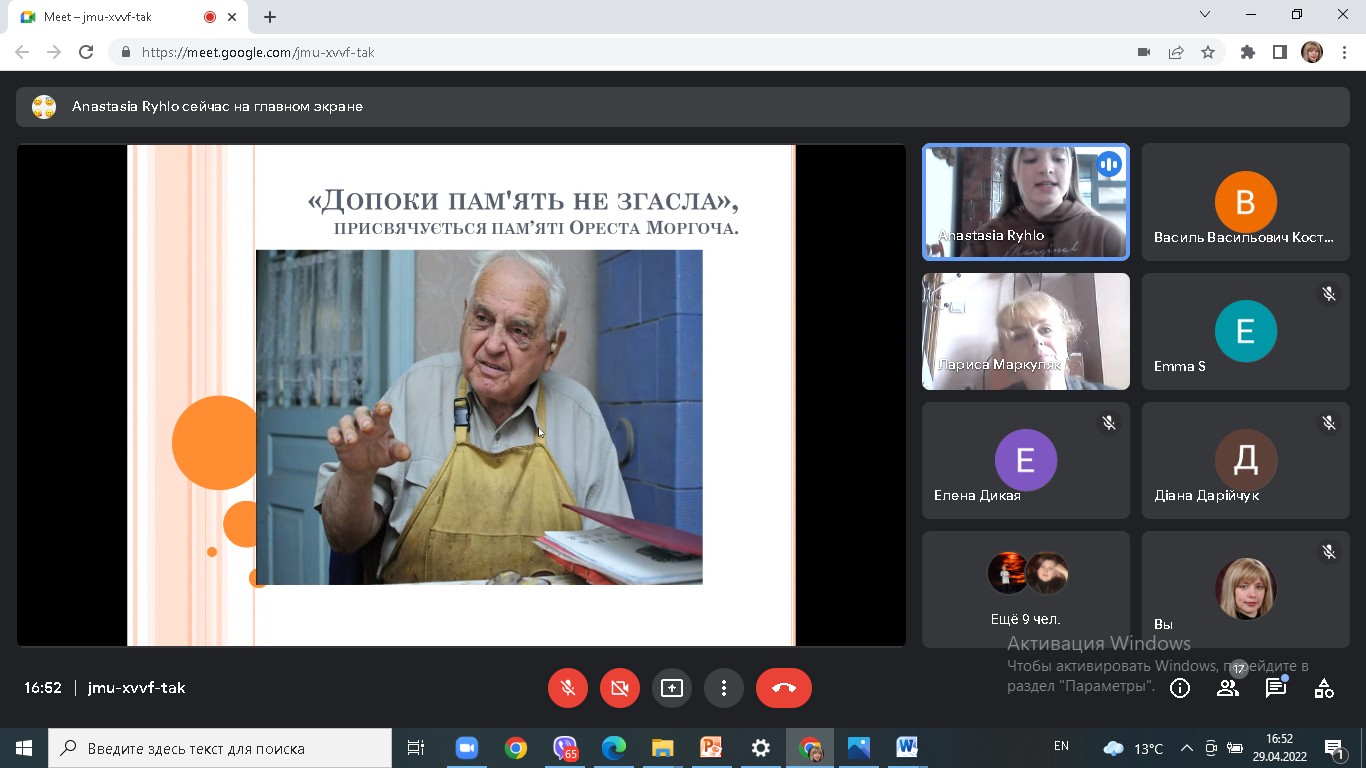Show the participants list panel

click(x=1227, y=688)
